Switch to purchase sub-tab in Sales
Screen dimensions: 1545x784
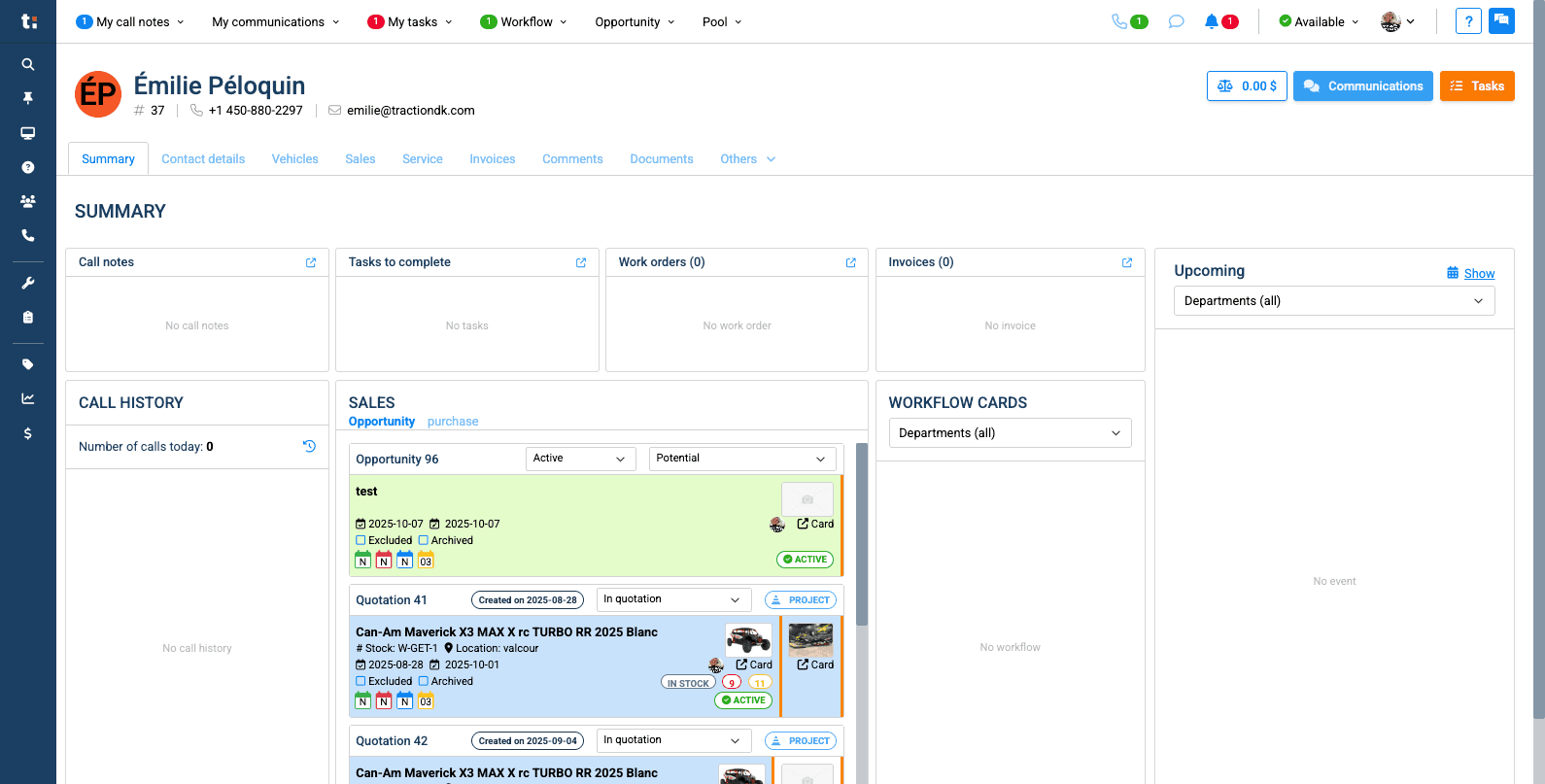point(453,422)
